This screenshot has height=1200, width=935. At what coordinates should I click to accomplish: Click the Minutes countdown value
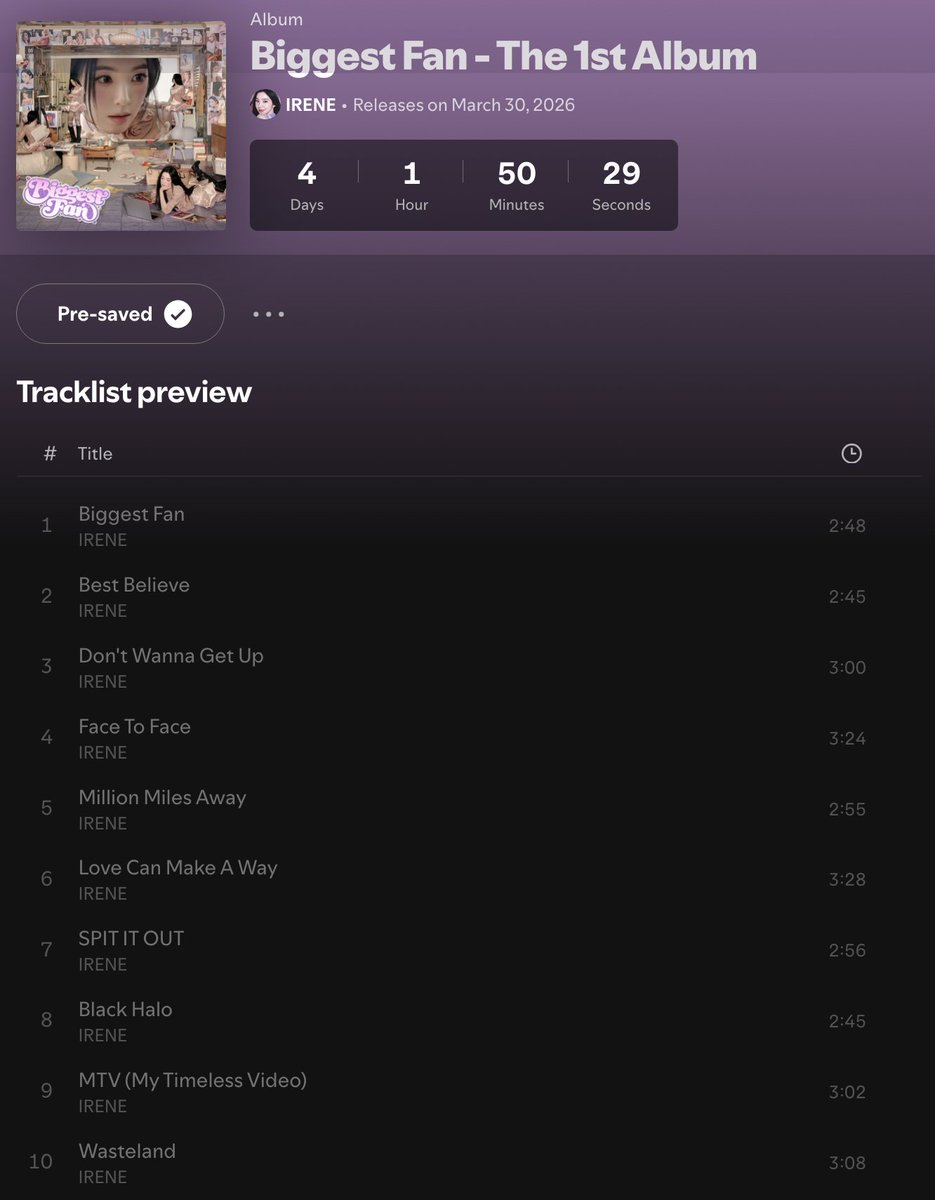pyautogui.click(x=517, y=173)
